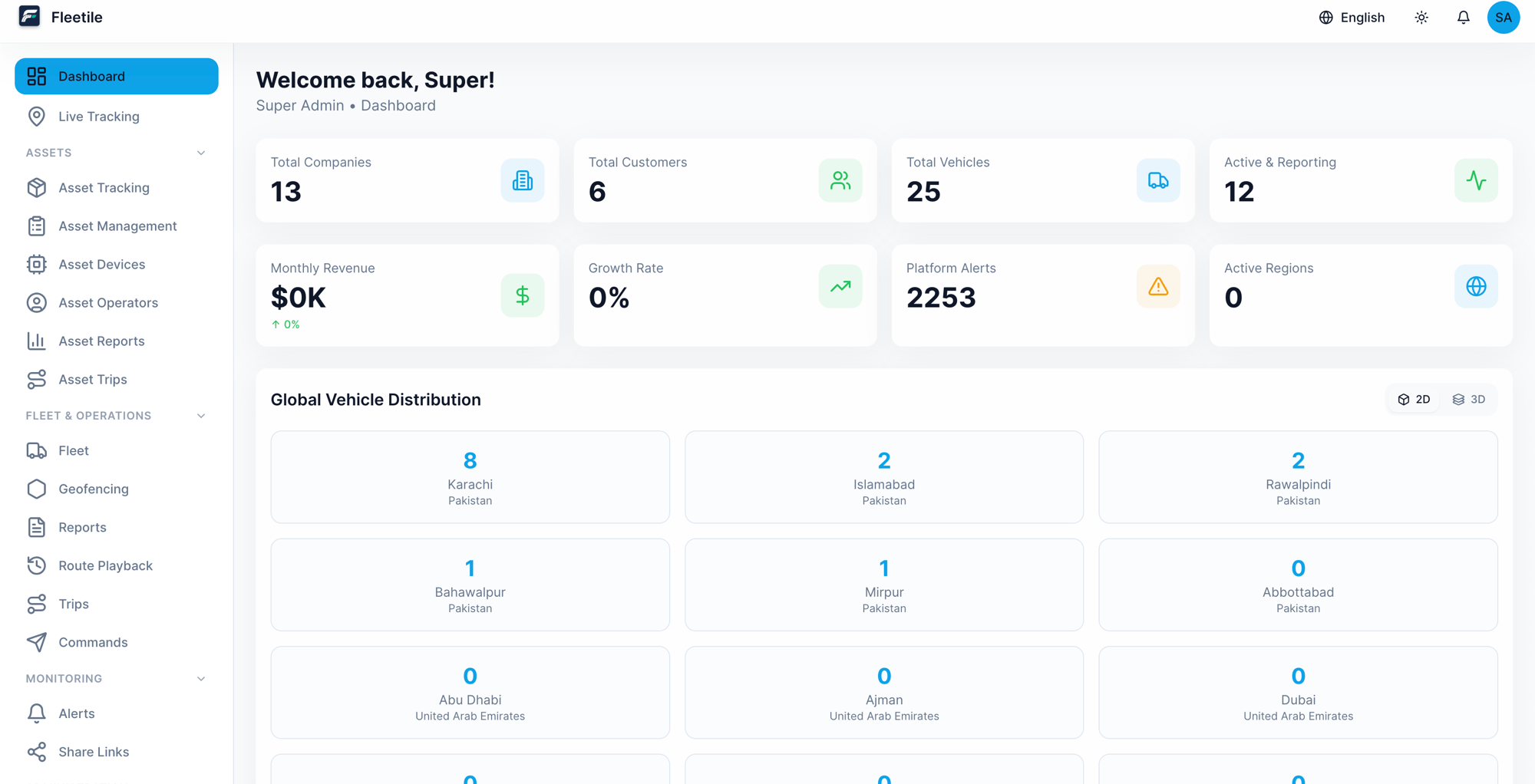Collapse the ASSETS sidebar section
This screenshot has height=784, width=1535.
201,153
